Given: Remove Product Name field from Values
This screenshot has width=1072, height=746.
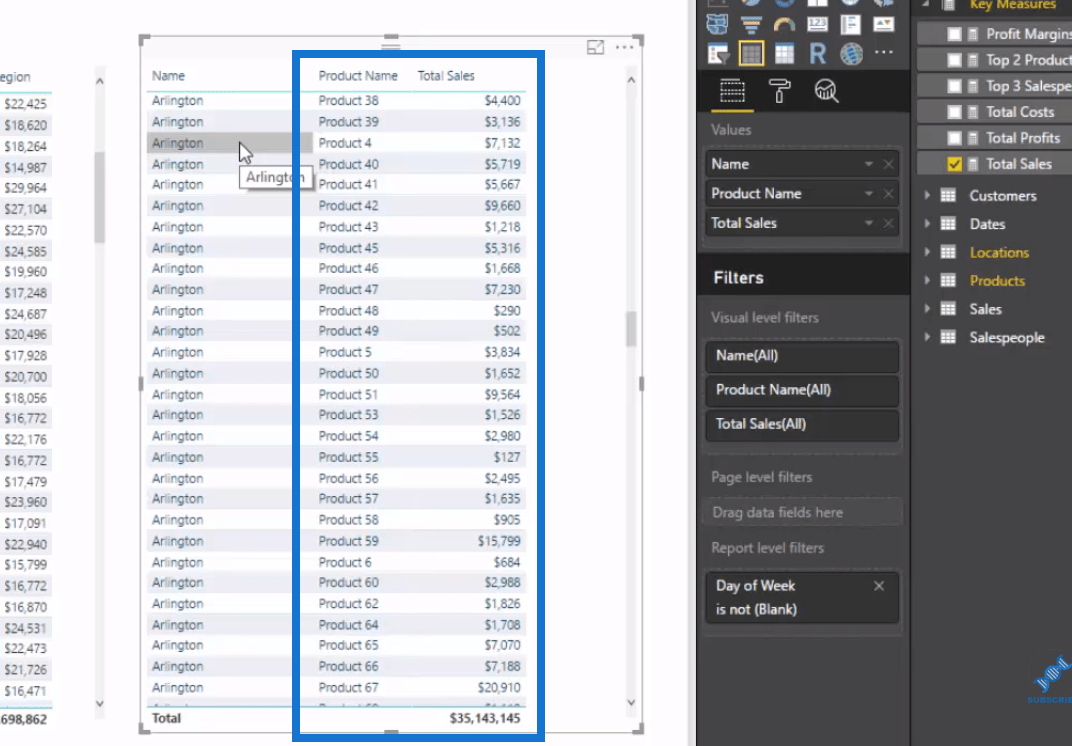Looking at the screenshot, I should 888,194.
